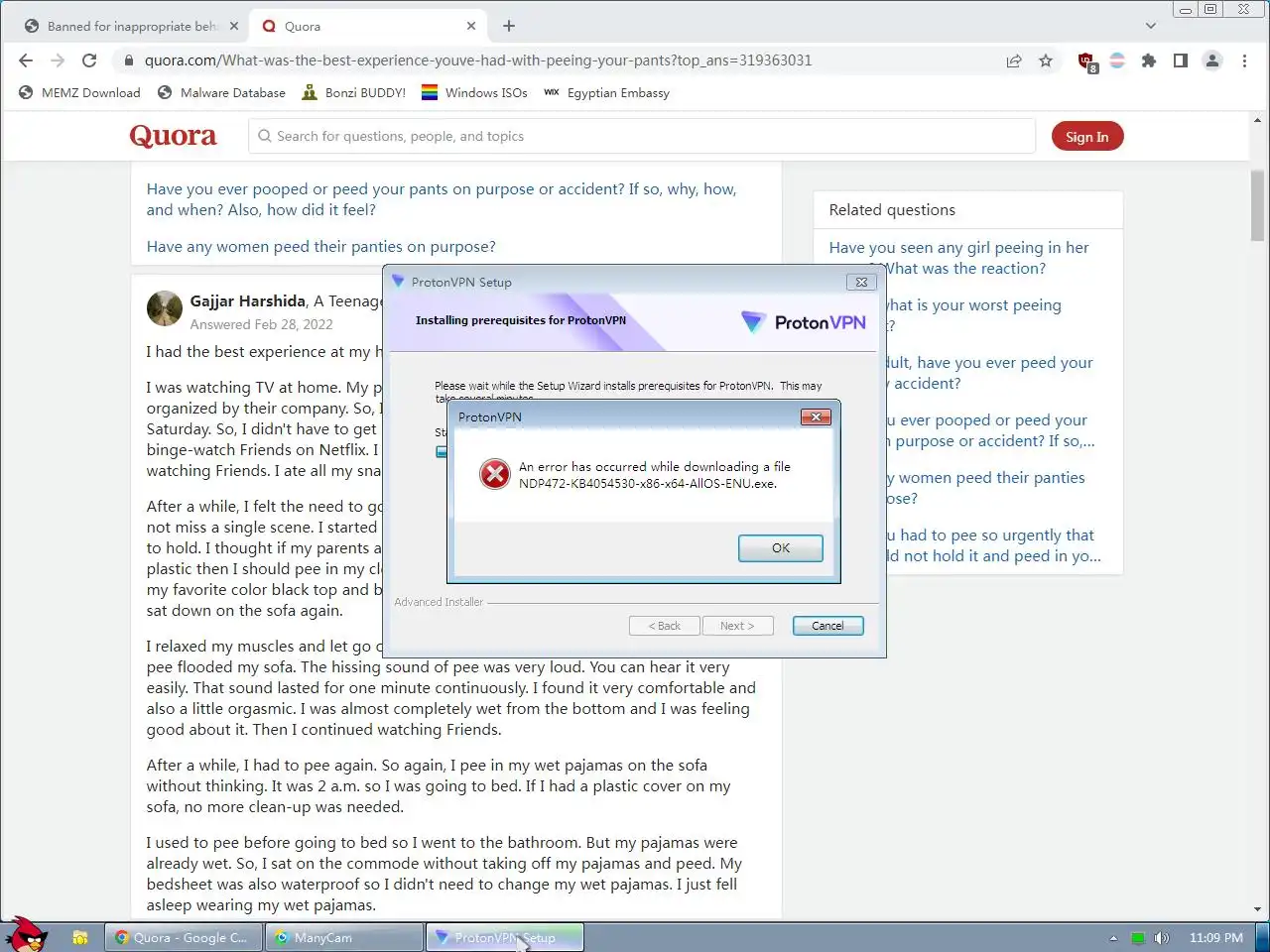Open Gajjar Harshida profile name link

(x=248, y=300)
